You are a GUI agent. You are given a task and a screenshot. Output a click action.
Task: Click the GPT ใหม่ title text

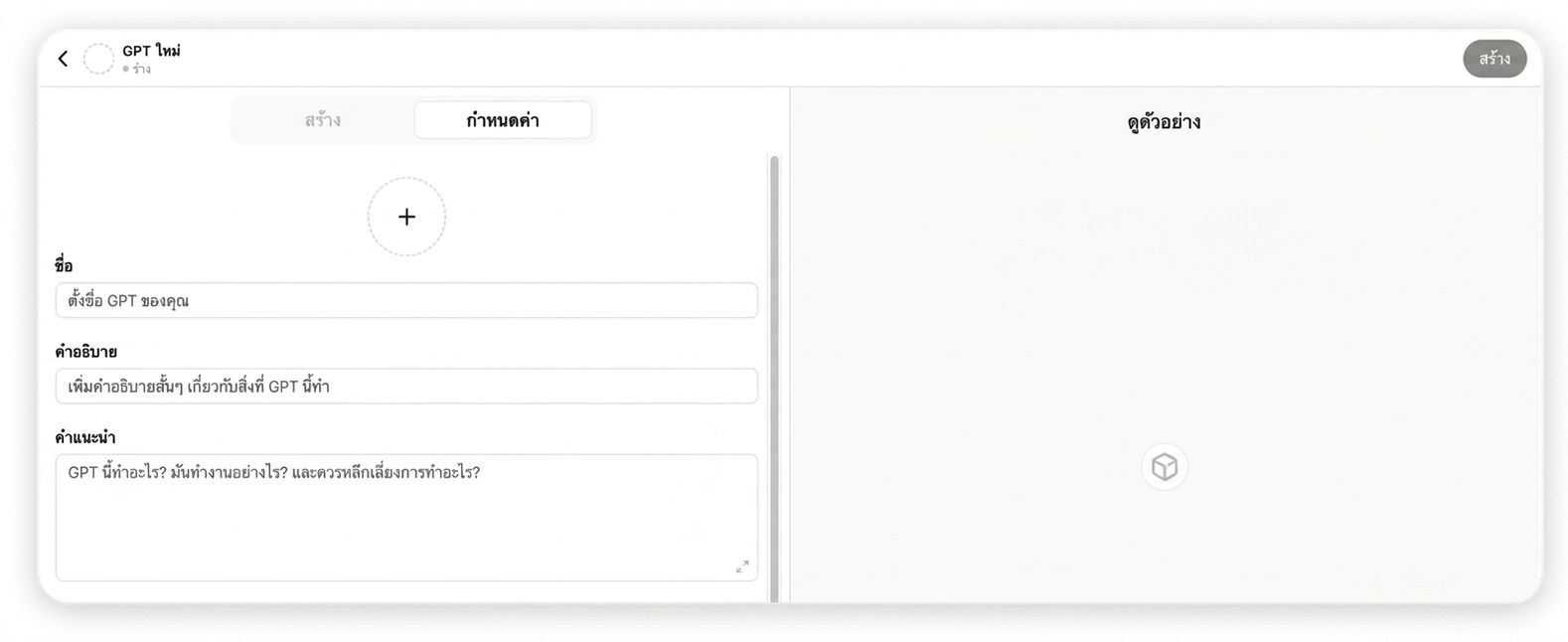click(151, 51)
